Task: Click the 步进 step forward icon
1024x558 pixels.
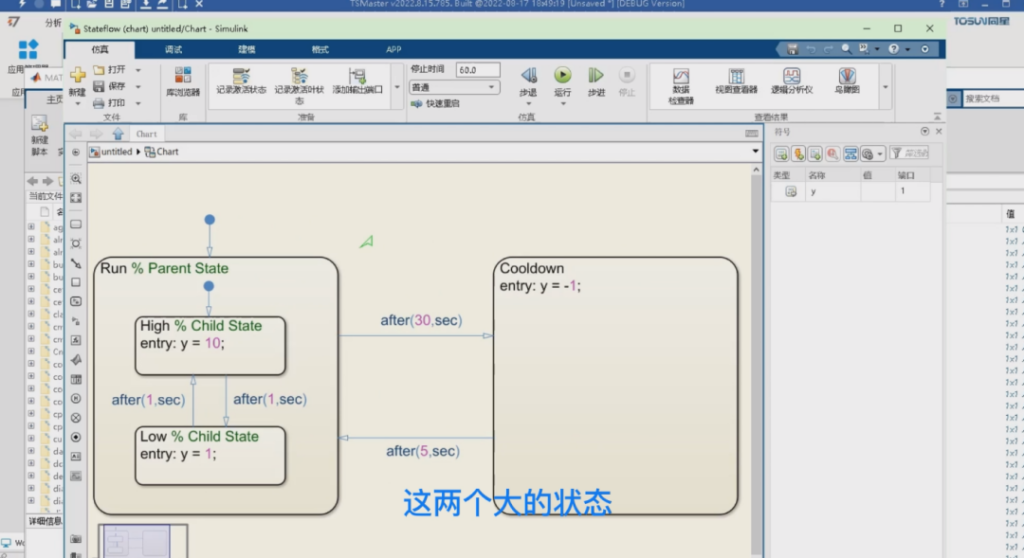Action: (596, 76)
